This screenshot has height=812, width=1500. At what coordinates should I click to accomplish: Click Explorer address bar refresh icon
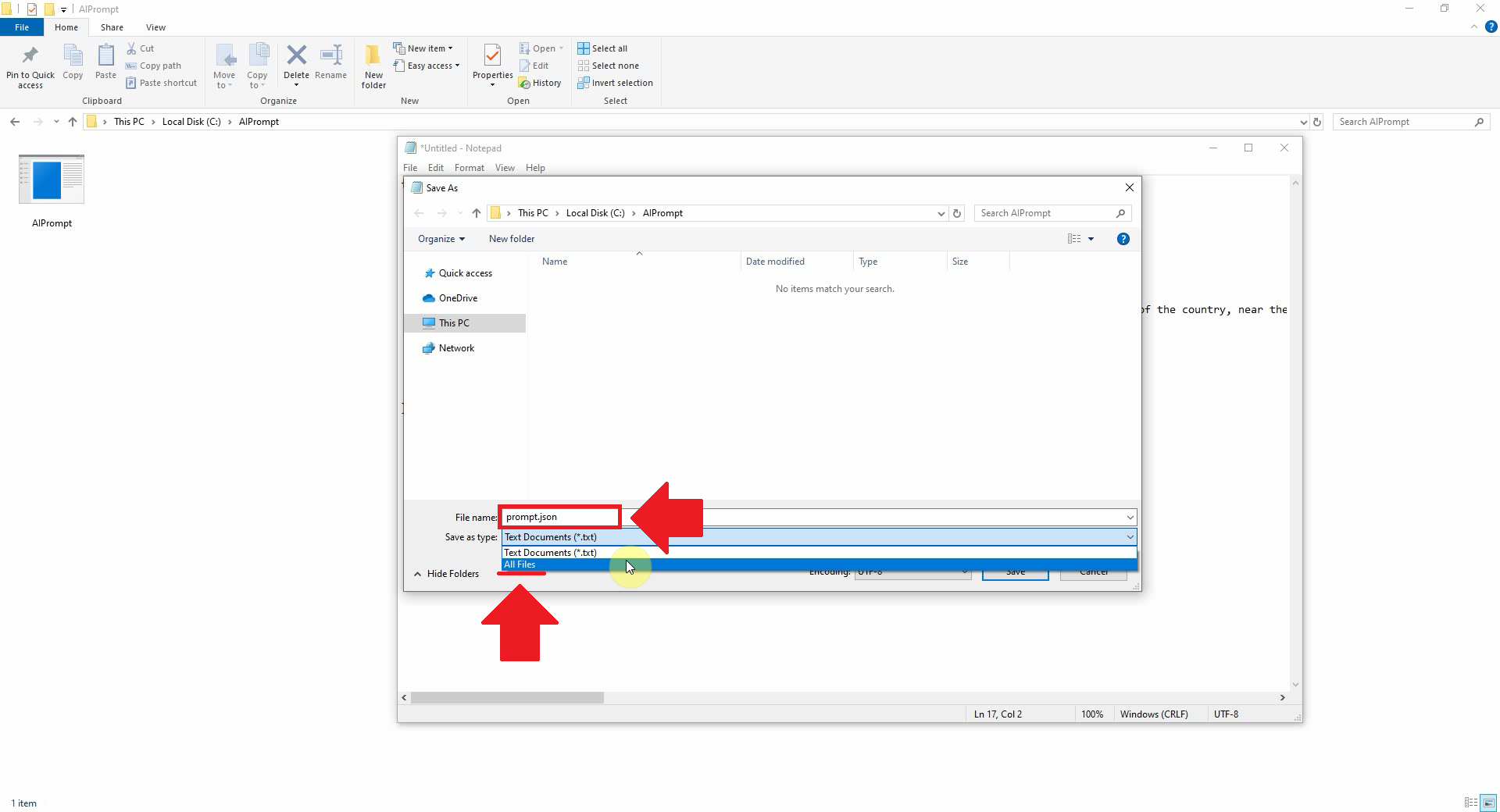[1317, 122]
